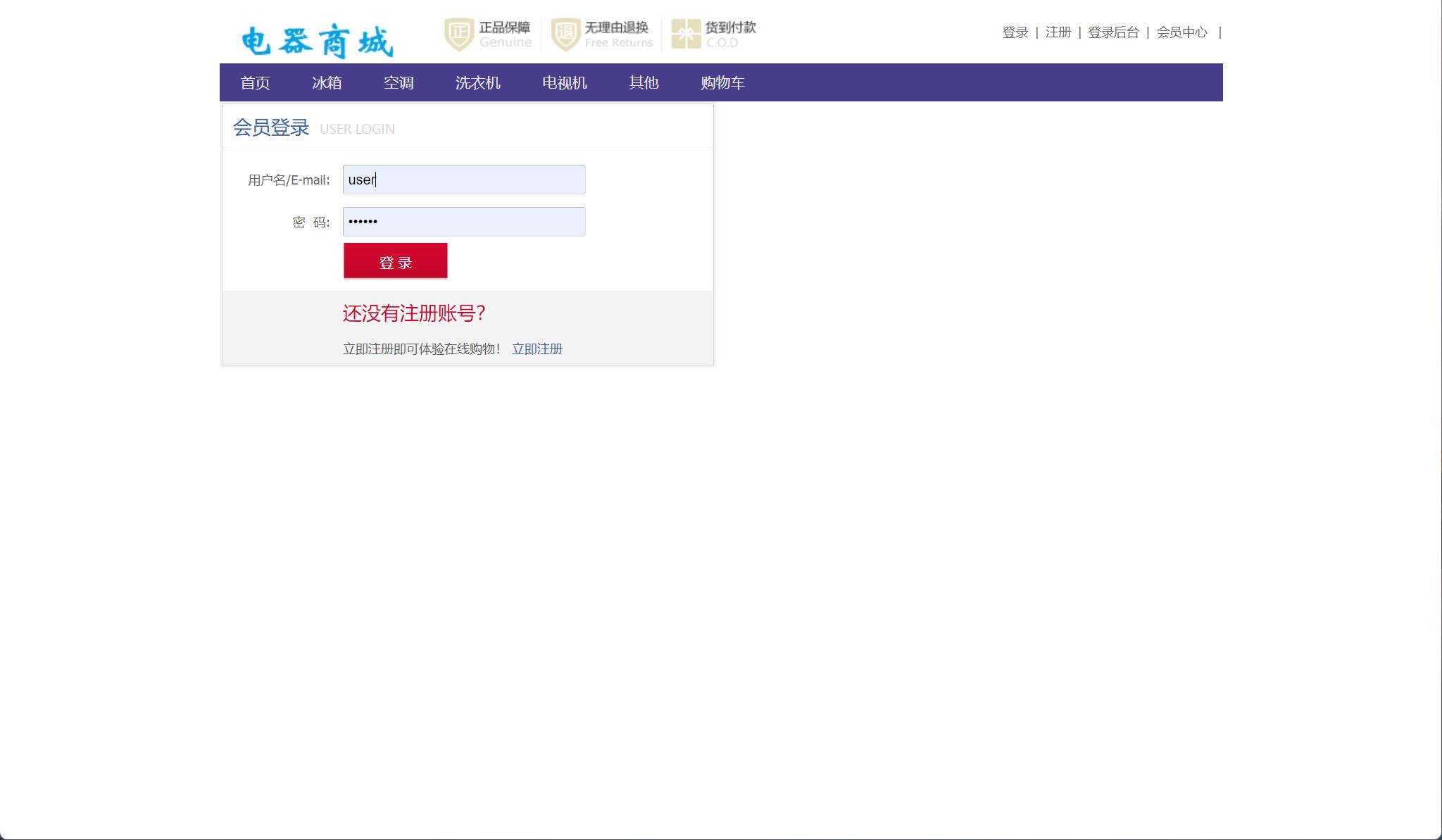Focus the 密码 password field
Screen dimensions: 1442x840
[463, 222]
